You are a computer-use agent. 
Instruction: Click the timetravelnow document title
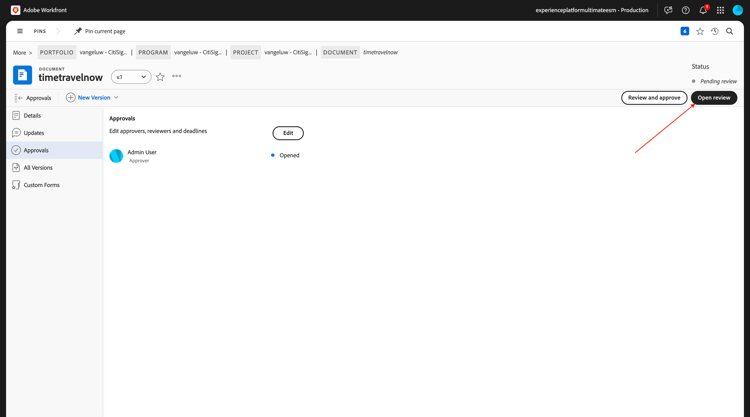70,77
